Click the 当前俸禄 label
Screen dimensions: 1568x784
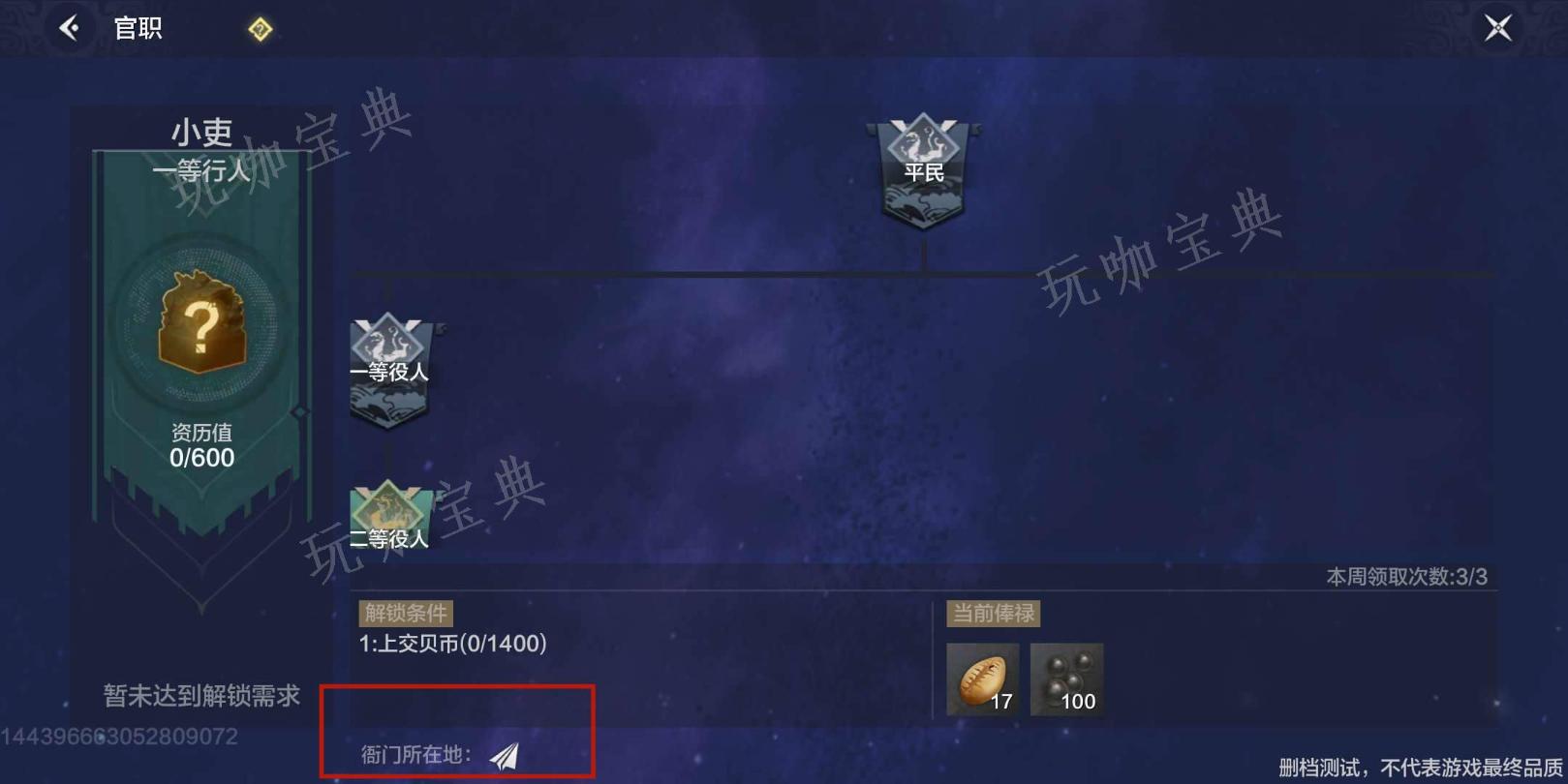[993, 614]
